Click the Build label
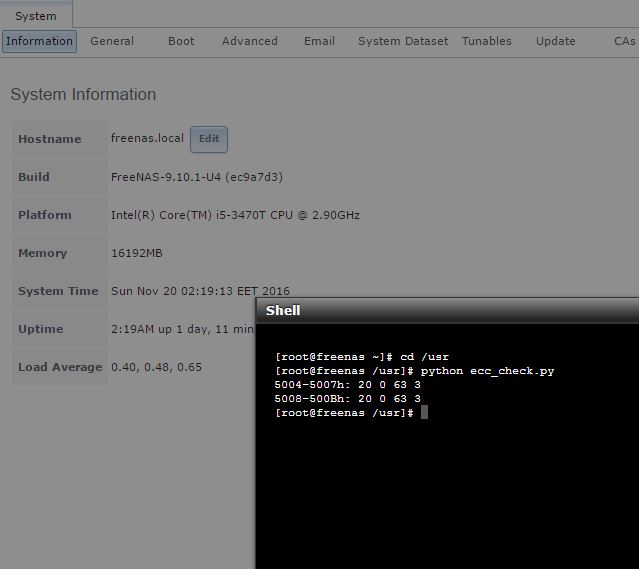This screenshot has width=639, height=569. 34,177
